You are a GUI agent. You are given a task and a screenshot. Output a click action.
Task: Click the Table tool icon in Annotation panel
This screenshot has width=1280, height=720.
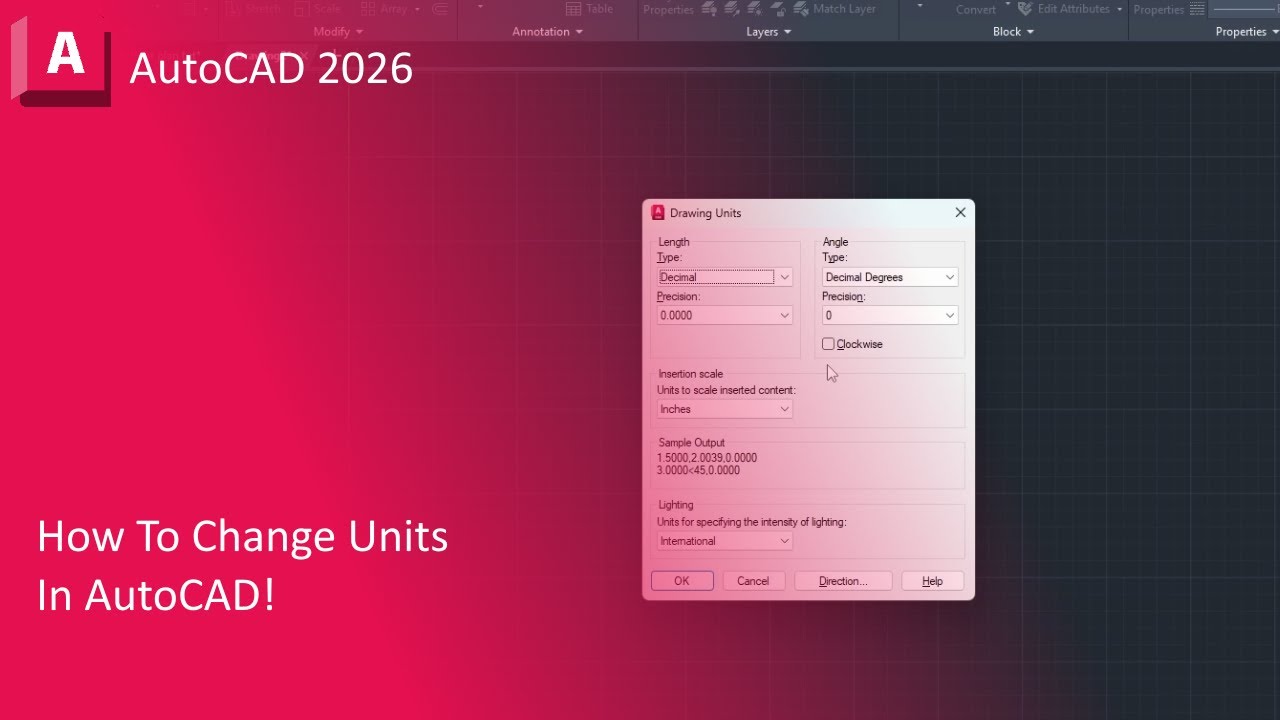[589, 9]
